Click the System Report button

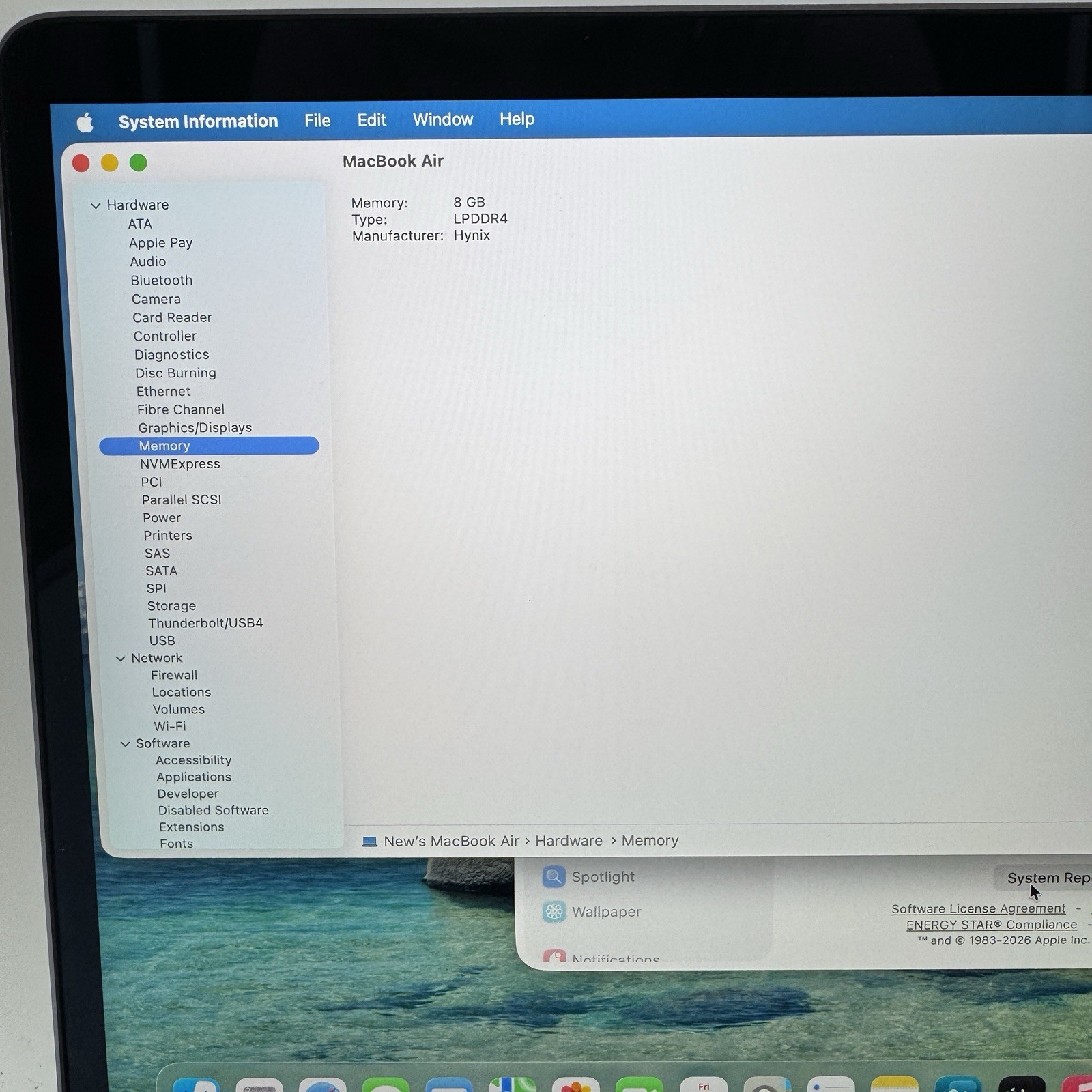(1044, 878)
